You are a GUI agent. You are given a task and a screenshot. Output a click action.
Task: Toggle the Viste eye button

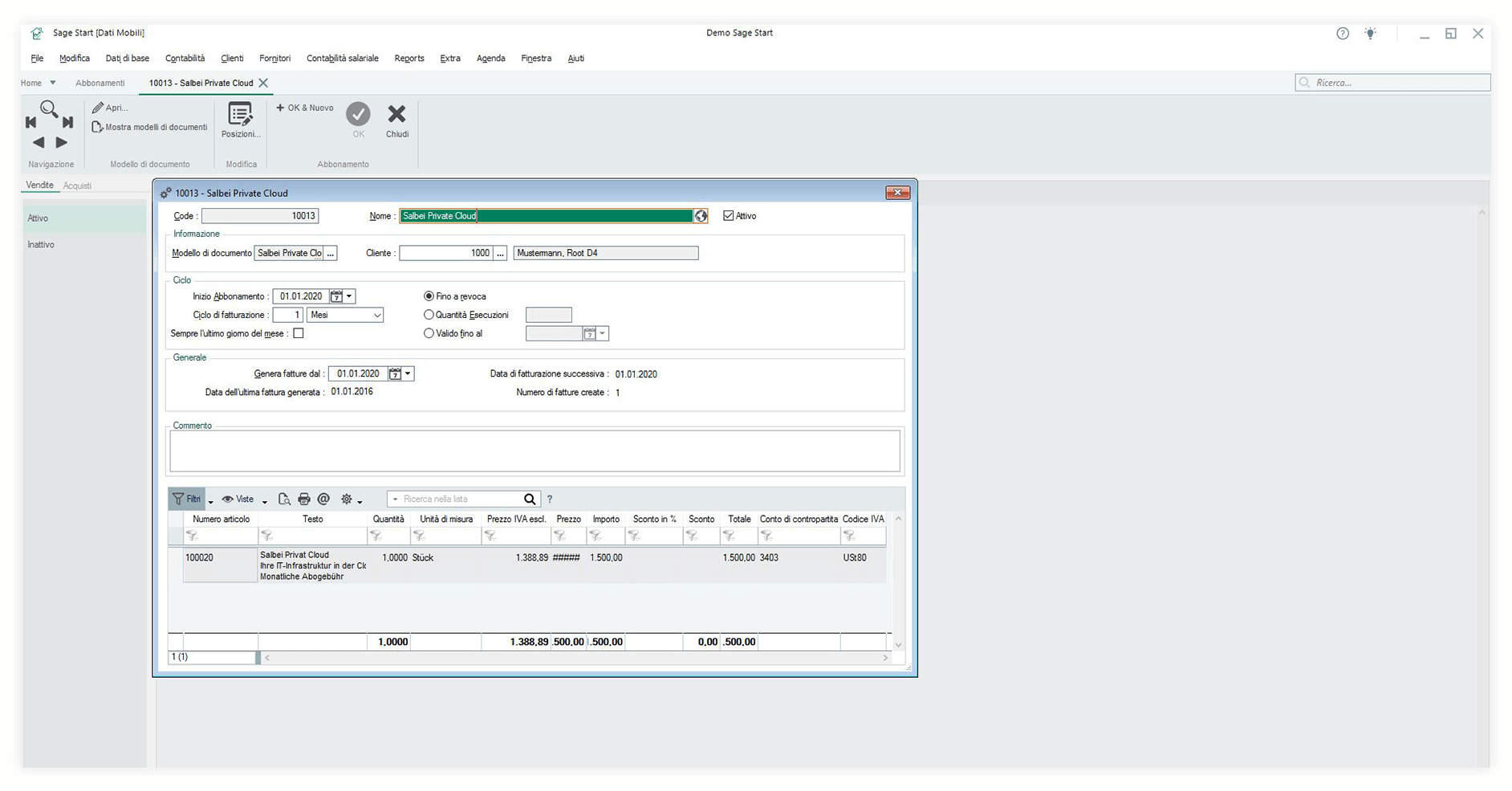[238, 499]
